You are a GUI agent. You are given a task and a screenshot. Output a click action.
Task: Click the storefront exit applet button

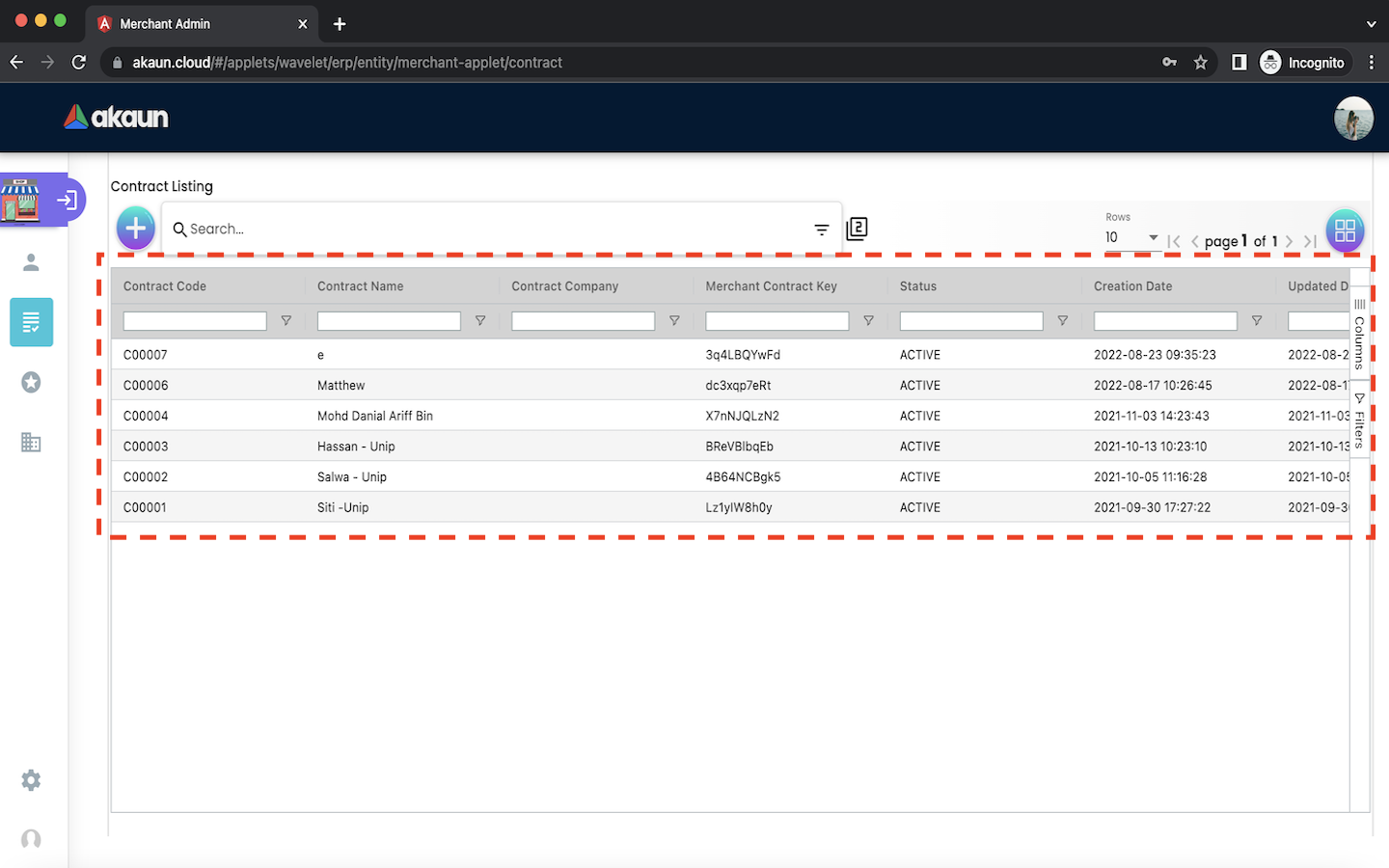(x=67, y=200)
